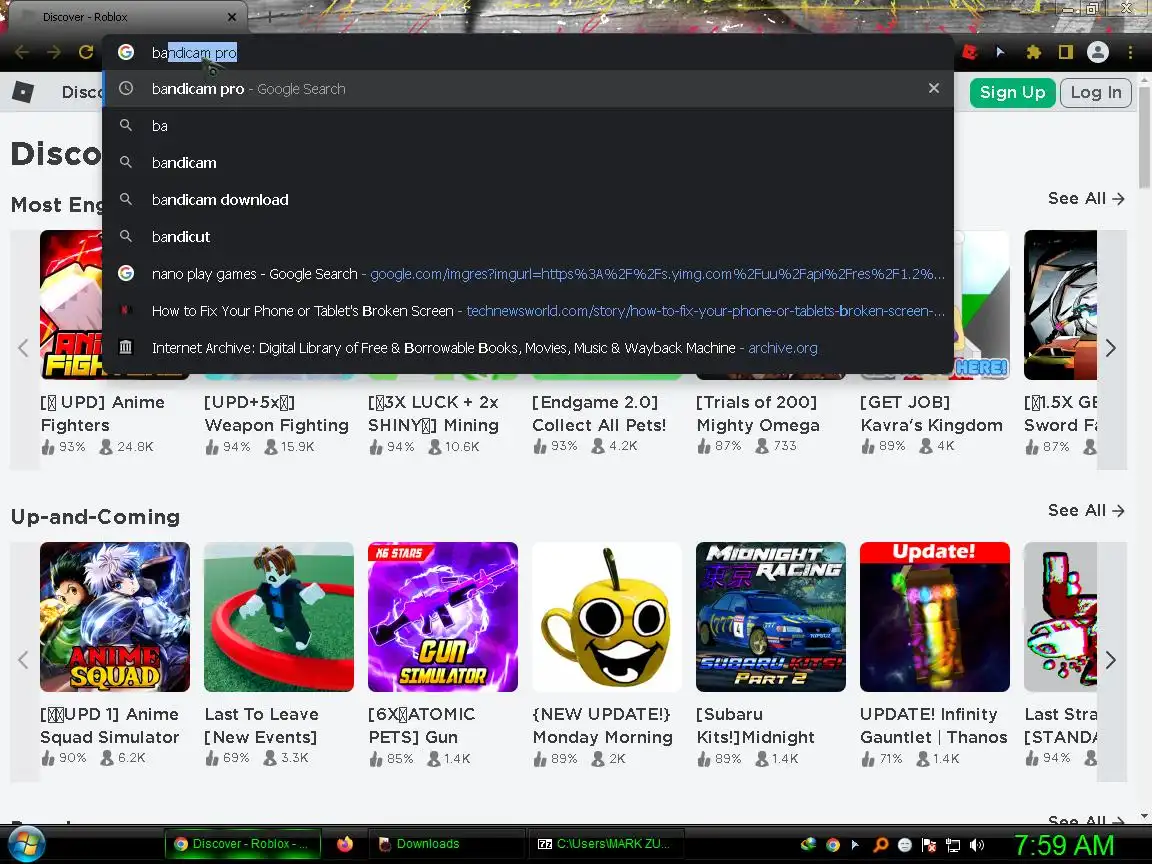The width and height of the screenshot is (1152, 864).
Task: Open Infinity Gauntlet Thanos thumbnail
Action: 935,617
